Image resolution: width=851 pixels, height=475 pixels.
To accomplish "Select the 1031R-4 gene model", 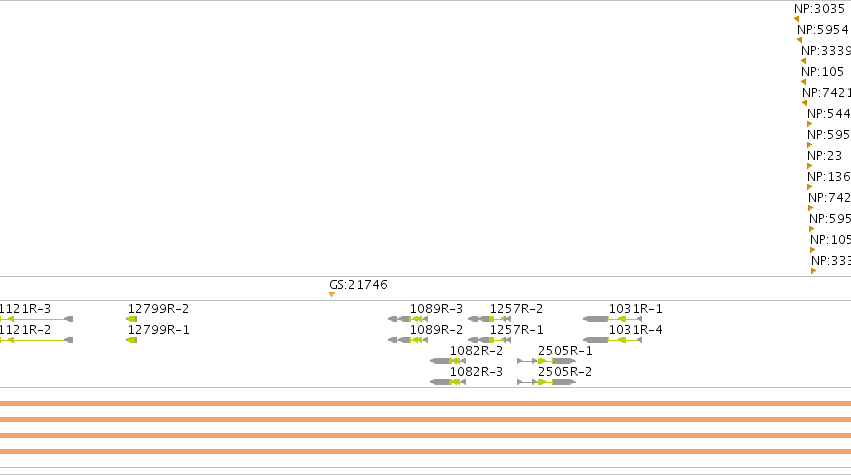I will point(612,340).
